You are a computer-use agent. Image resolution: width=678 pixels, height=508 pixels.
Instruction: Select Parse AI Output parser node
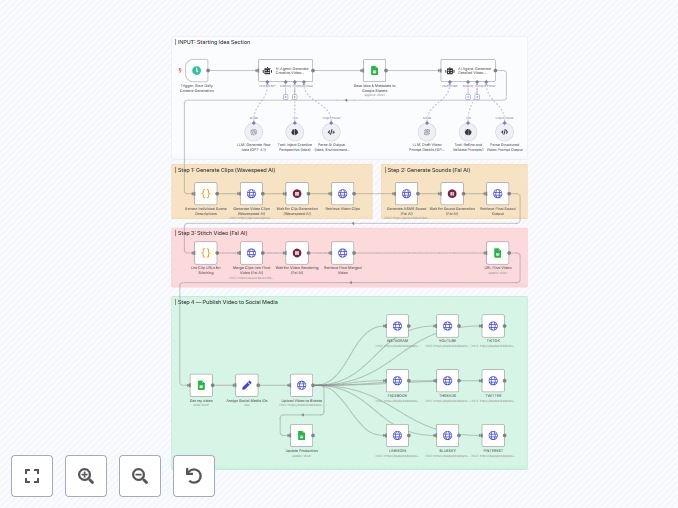coord(331,132)
